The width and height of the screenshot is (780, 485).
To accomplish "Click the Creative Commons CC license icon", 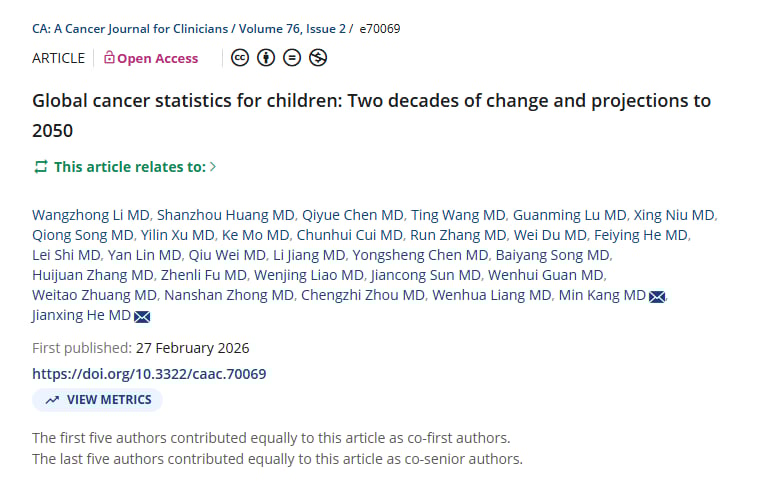I will [240, 57].
